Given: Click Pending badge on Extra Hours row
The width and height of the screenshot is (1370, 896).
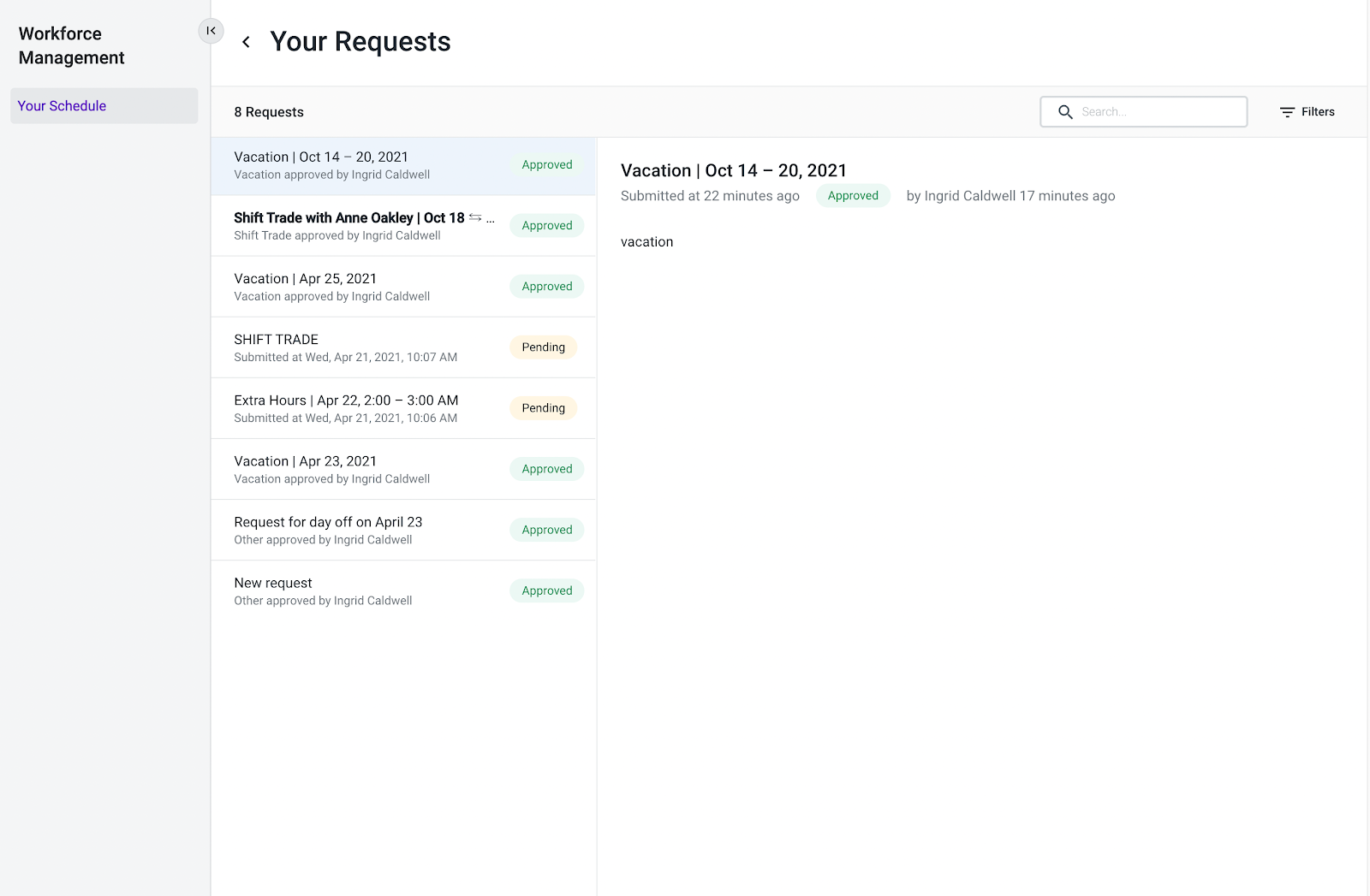Looking at the screenshot, I should 544,408.
